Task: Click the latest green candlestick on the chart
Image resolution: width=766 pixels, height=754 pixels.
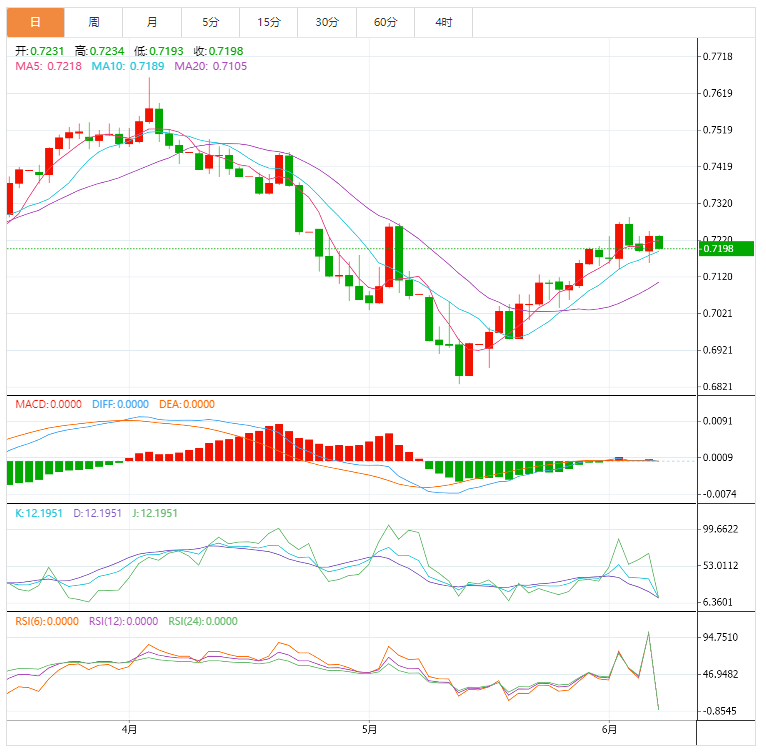Action: [659, 242]
